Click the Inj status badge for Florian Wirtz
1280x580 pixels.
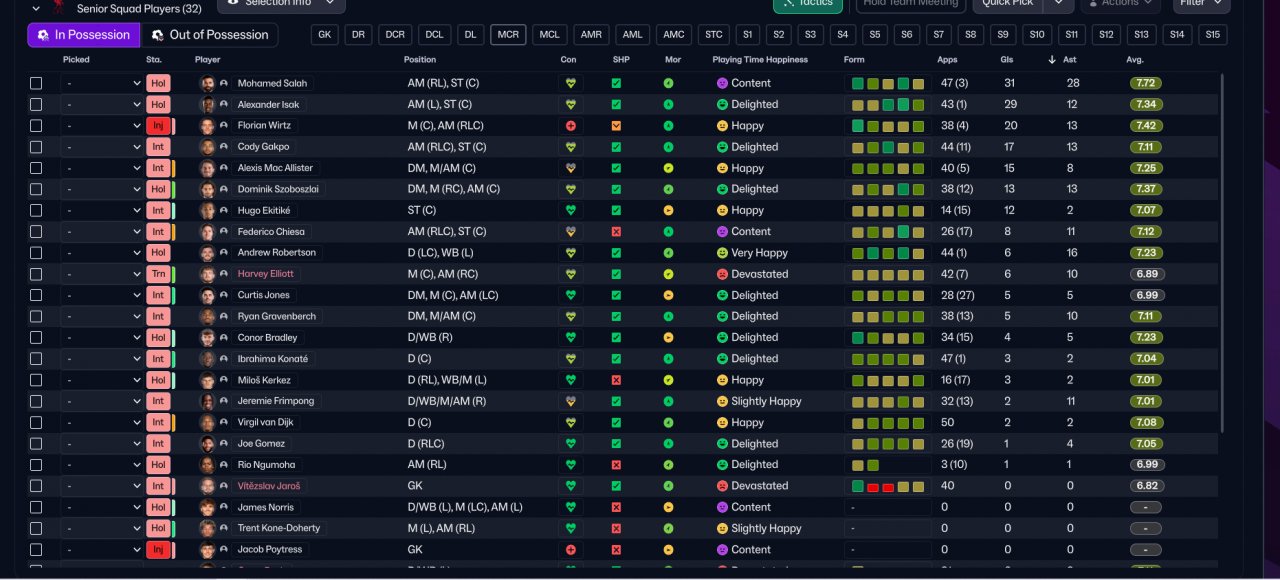(x=158, y=126)
